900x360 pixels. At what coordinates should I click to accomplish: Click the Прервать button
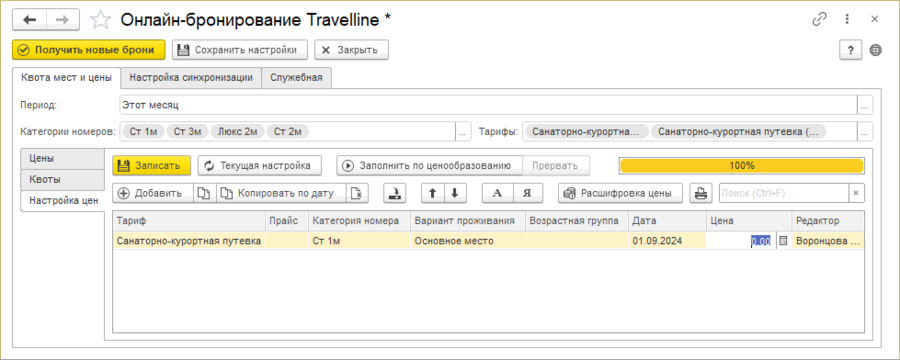click(x=556, y=165)
